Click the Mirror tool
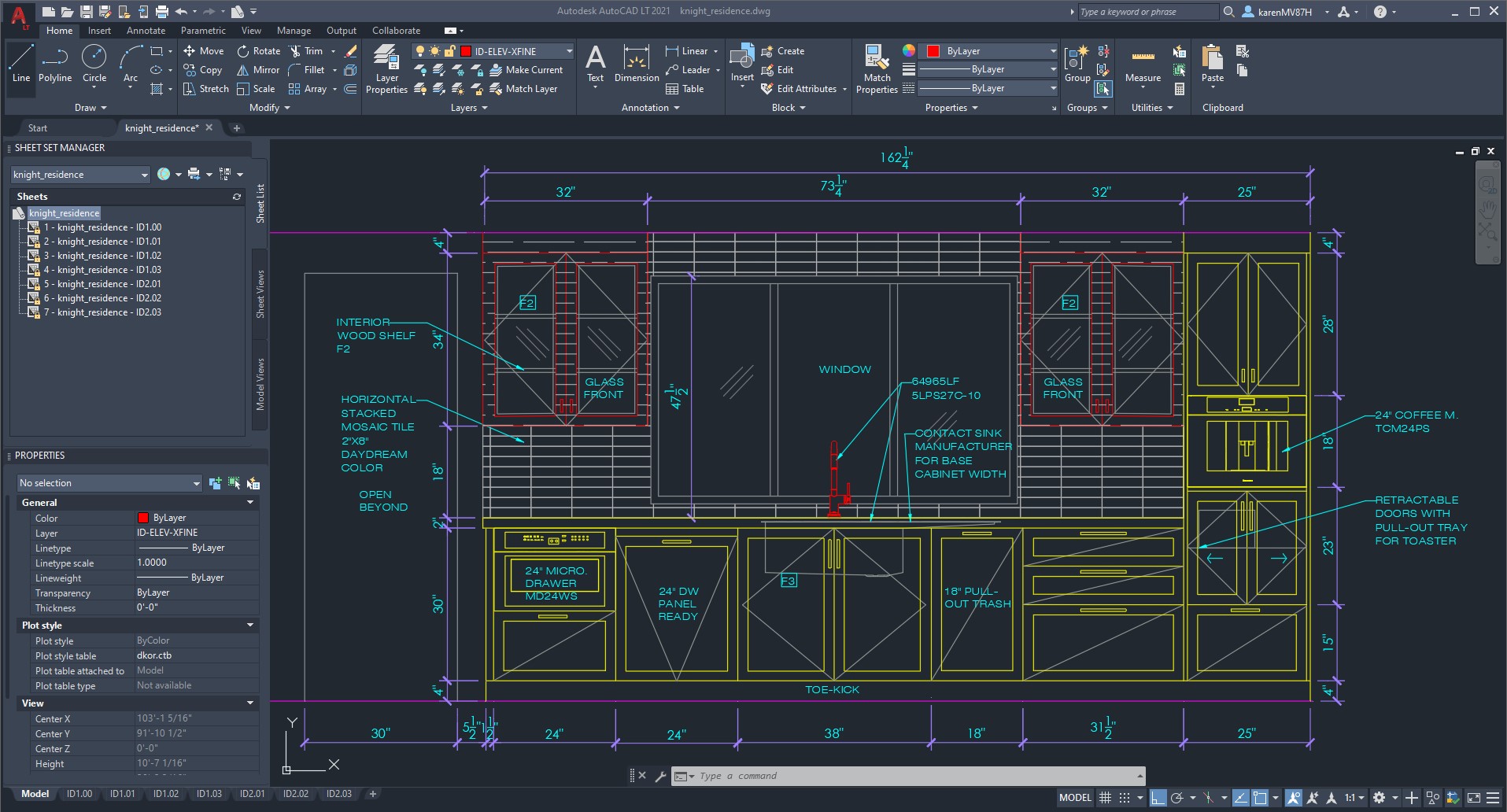 259,70
